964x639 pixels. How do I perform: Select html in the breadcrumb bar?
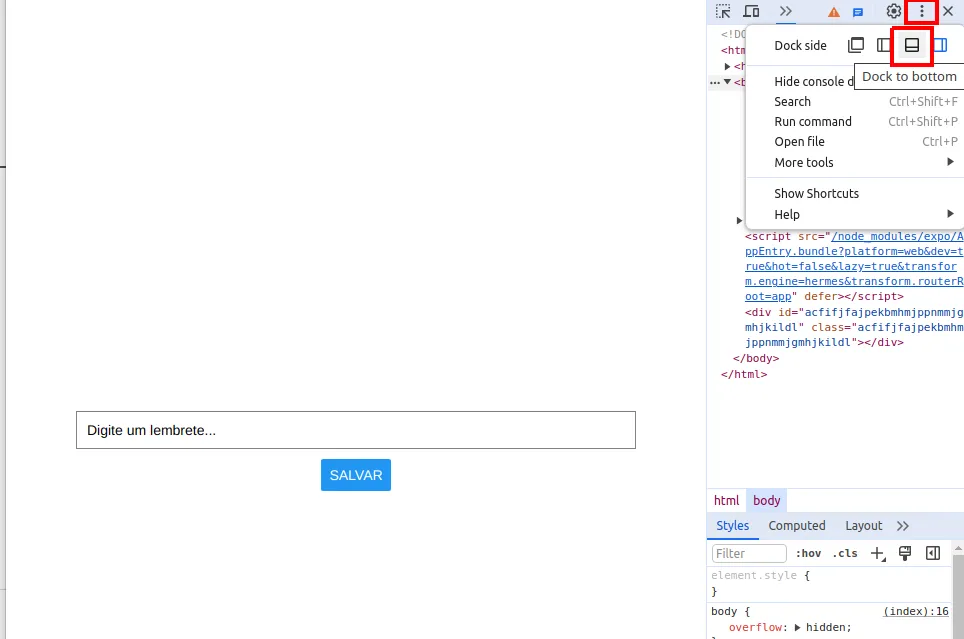[727, 501]
